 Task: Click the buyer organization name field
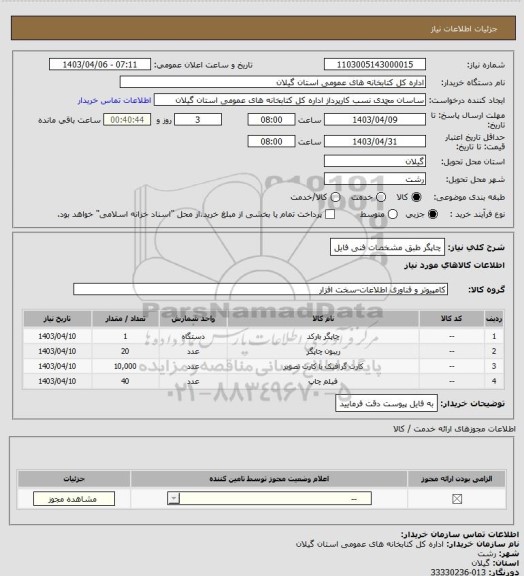pos(273,82)
